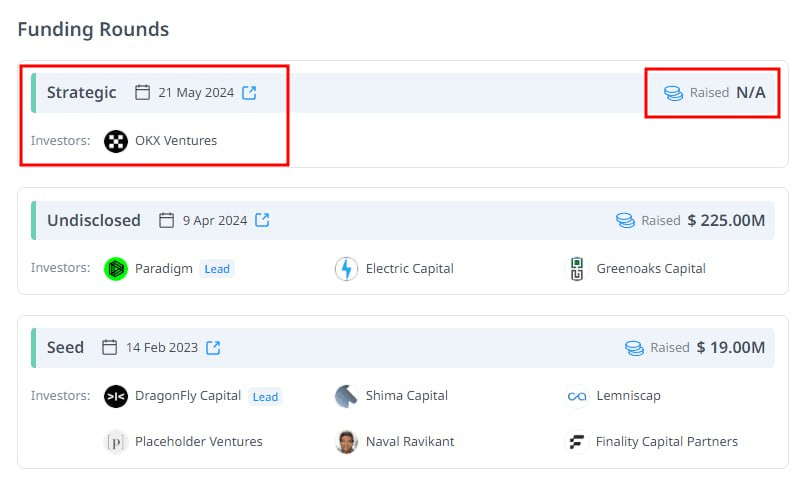Click the green Paradigm logo
This screenshot has width=805, height=480.
[117, 269]
